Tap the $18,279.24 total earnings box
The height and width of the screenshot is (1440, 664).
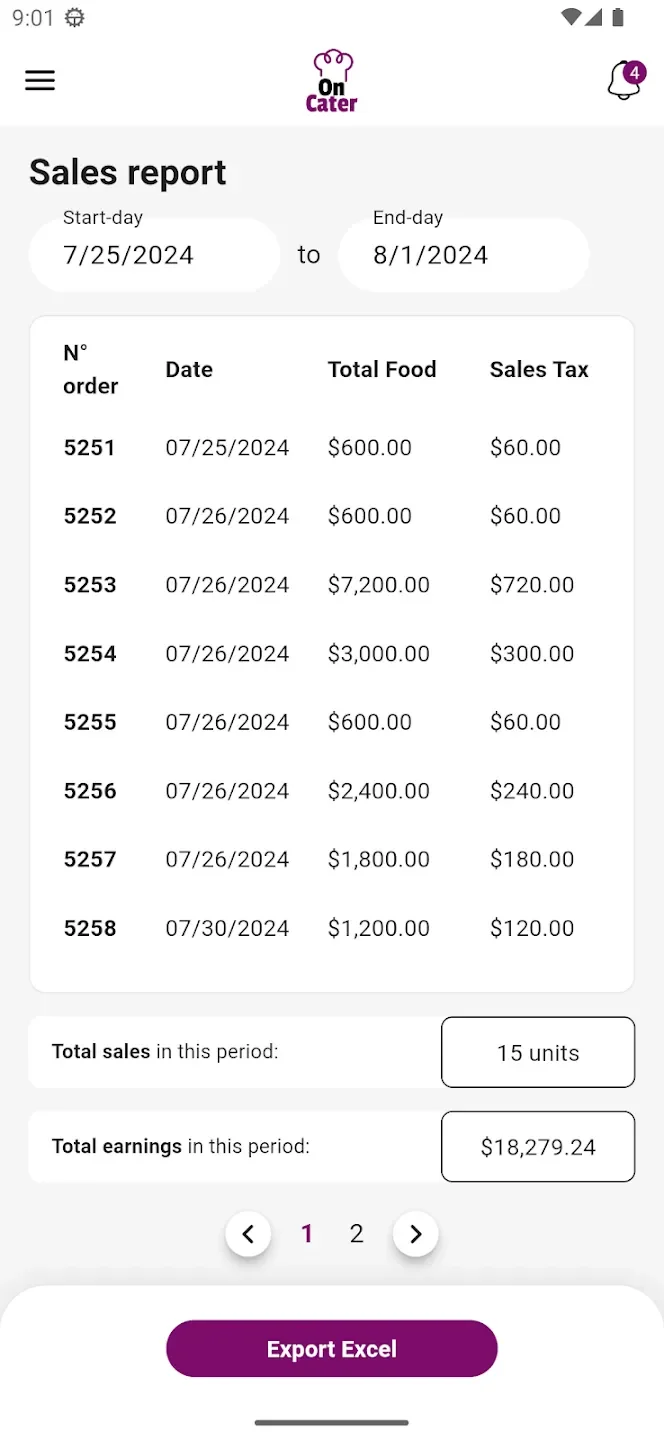[x=538, y=1146]
